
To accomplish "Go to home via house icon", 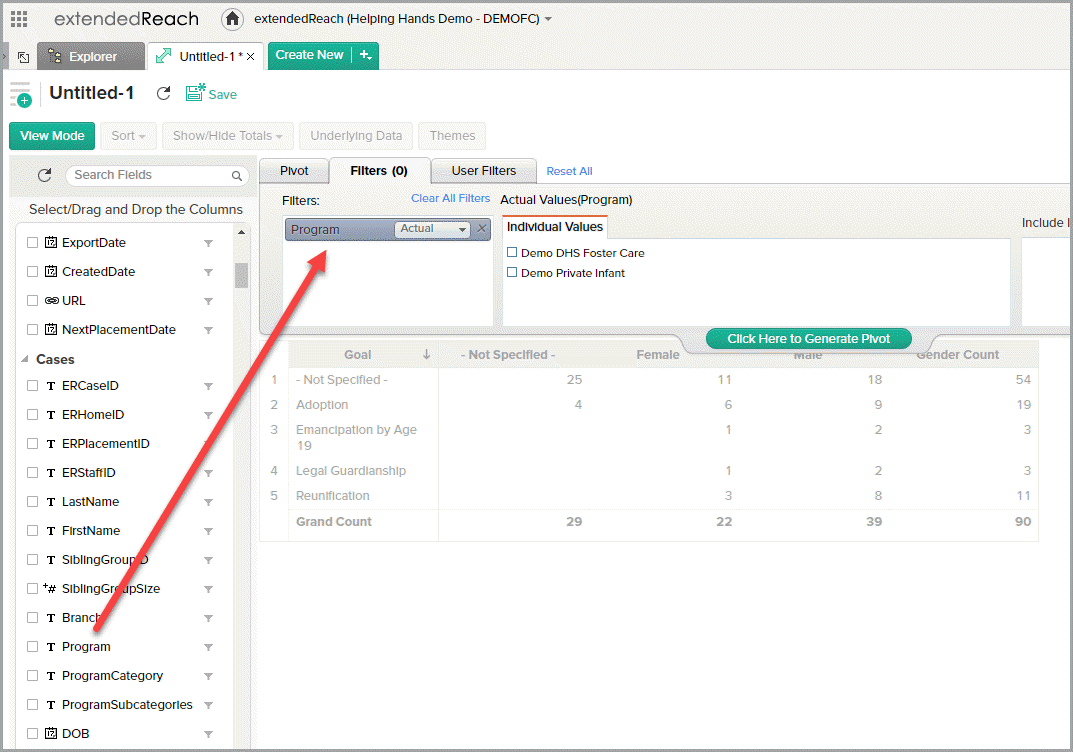I will click(233, 18).
